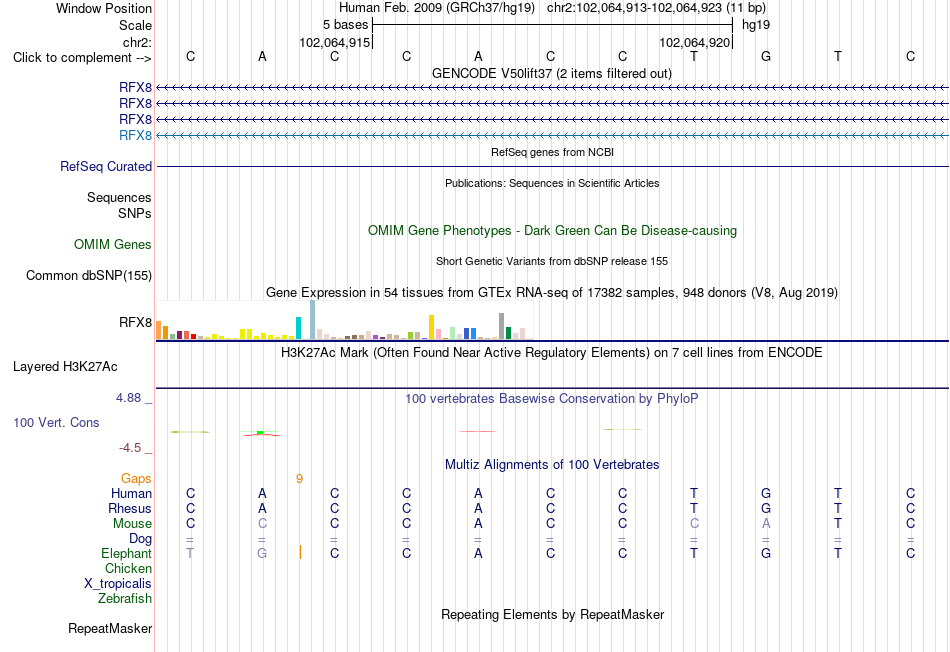Viewport: 950px width, 652px height.
Task: Open 'Short Genetic Variants from dbSNP release 155'
Action: click(x=552, y=261)
